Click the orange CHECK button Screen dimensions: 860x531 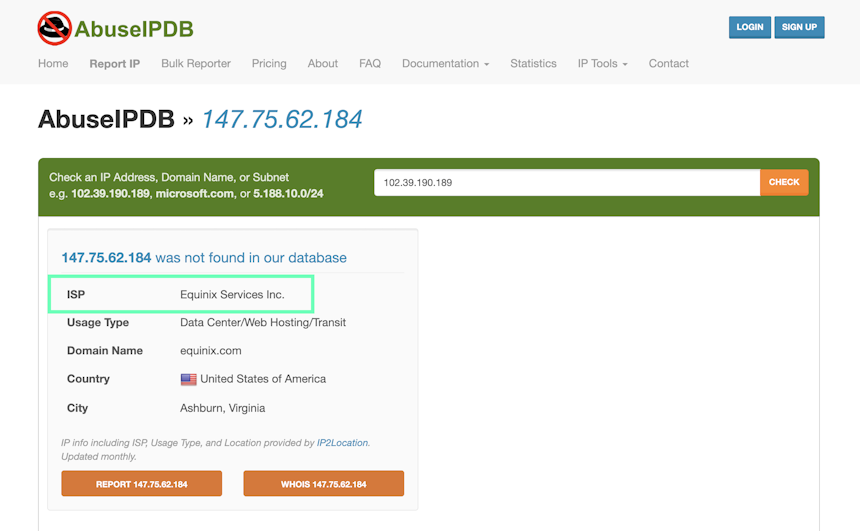point(784,182)
